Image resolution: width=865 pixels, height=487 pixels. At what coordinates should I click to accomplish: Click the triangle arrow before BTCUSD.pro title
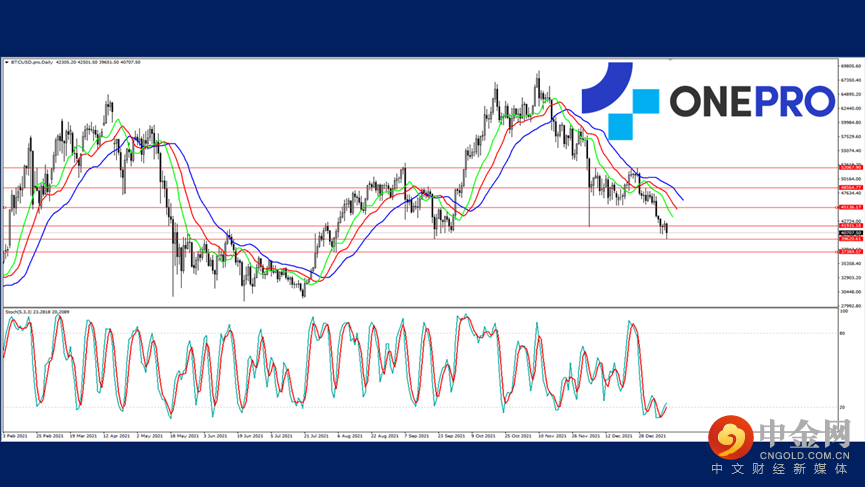(7, 62)
